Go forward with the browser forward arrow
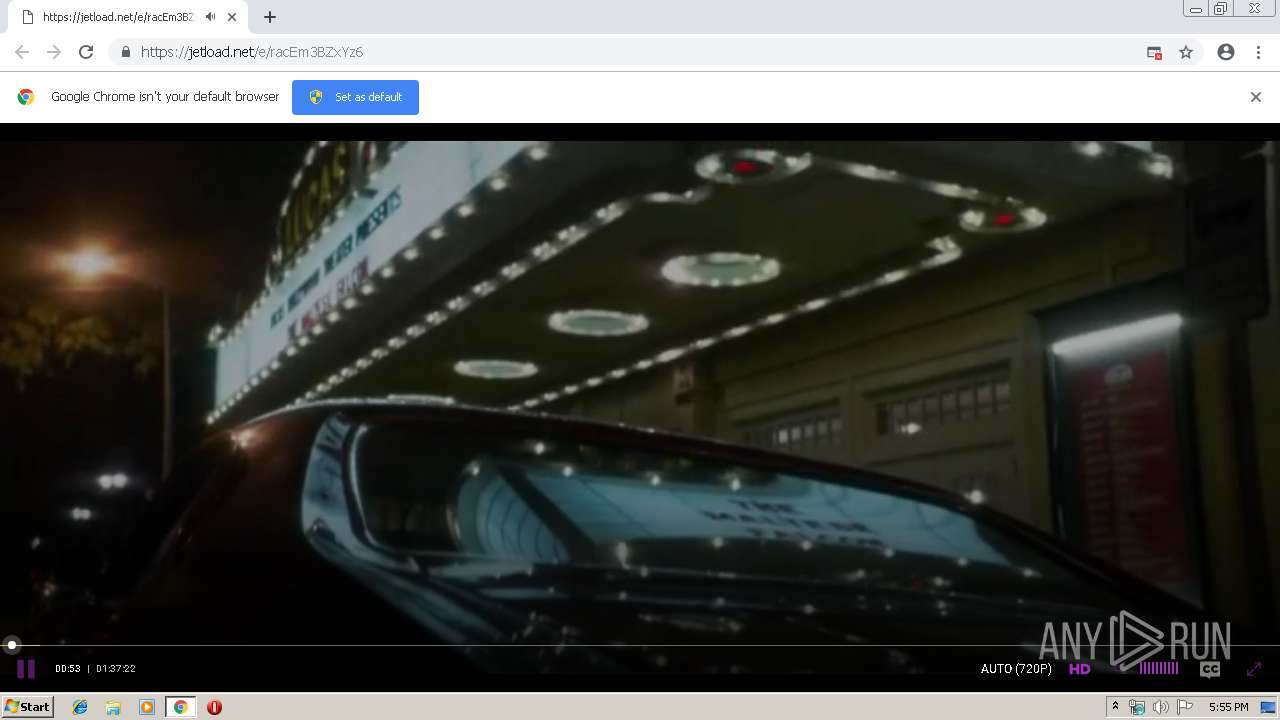The height and width of the screenshot is (720, 1280). click(54, 52)
